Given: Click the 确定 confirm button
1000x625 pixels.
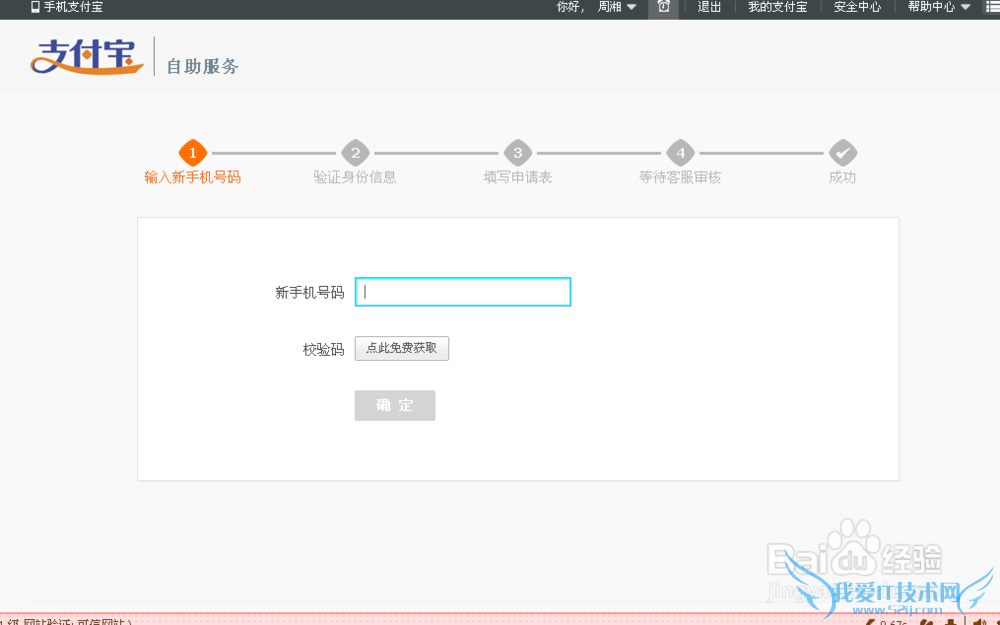Looking at the screenshot, I should [395, 406].
